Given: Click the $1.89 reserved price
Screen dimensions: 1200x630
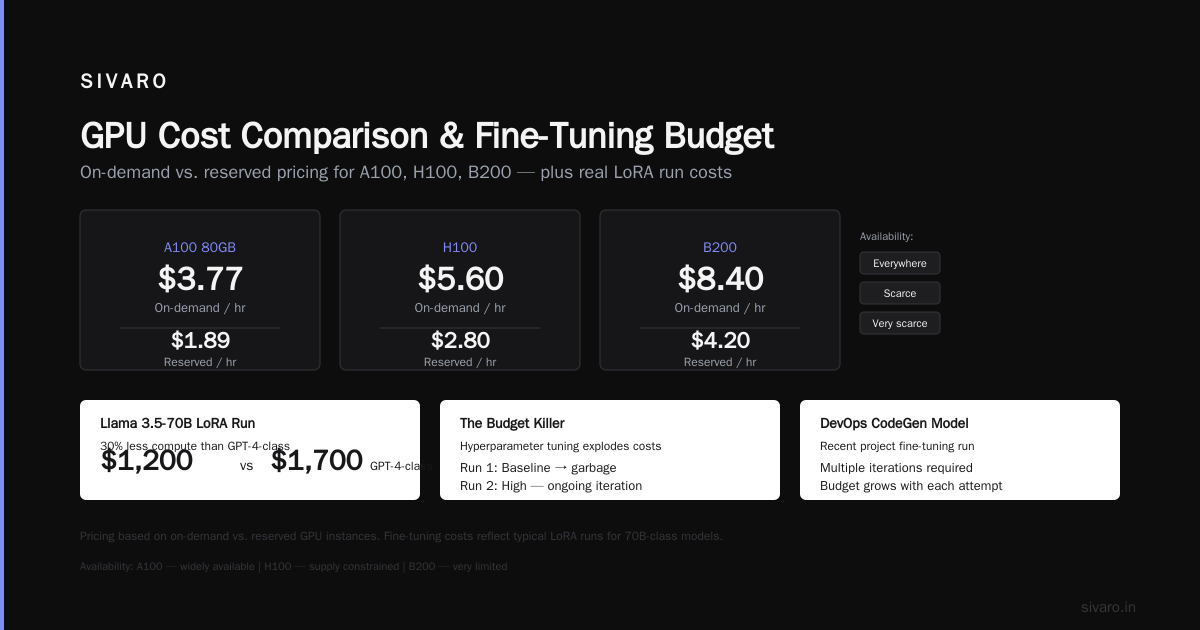Looking at the screenshot, I should coord(200,340).
